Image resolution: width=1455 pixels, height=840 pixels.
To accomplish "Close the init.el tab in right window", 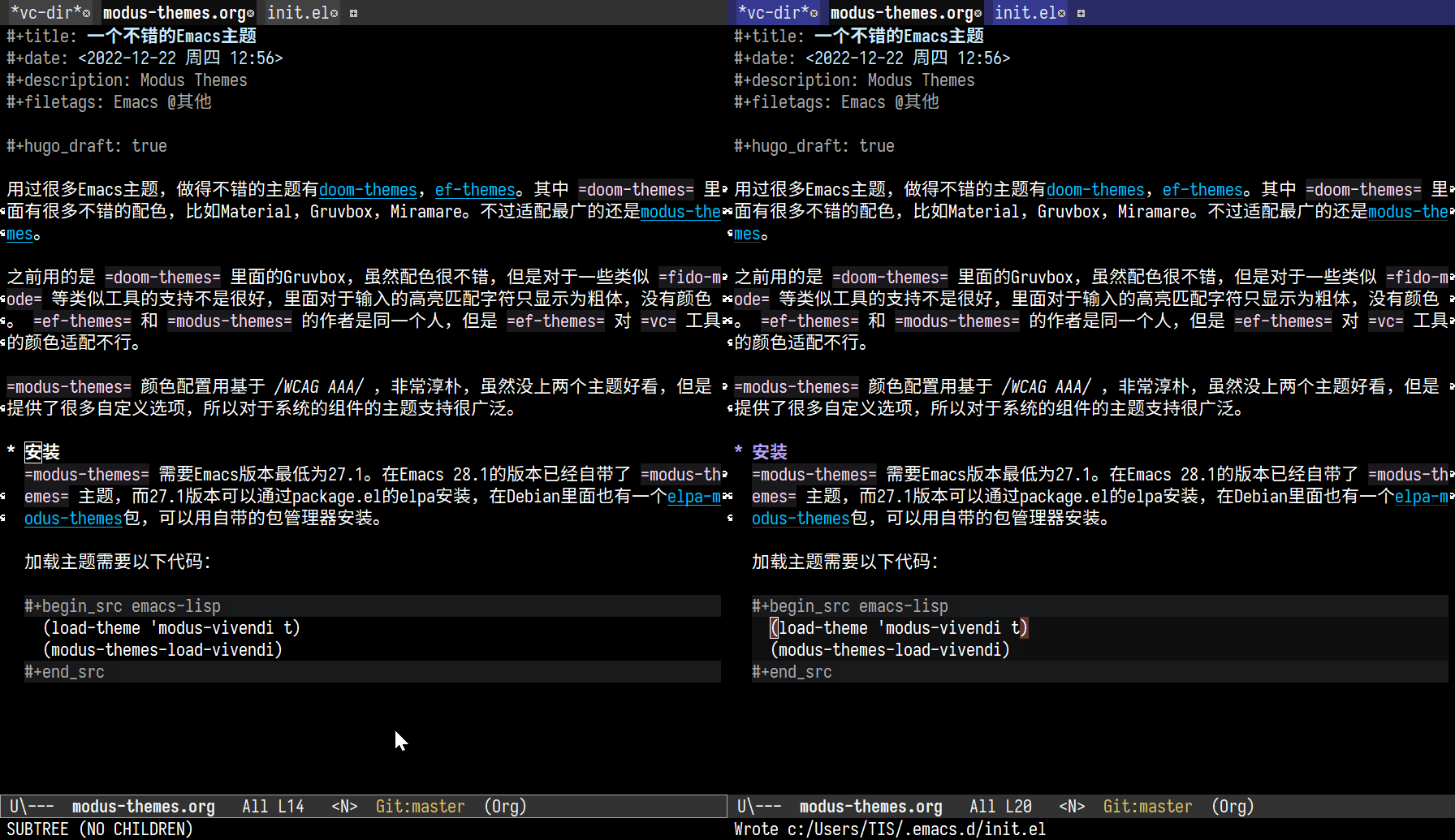I will [1061, 13].
